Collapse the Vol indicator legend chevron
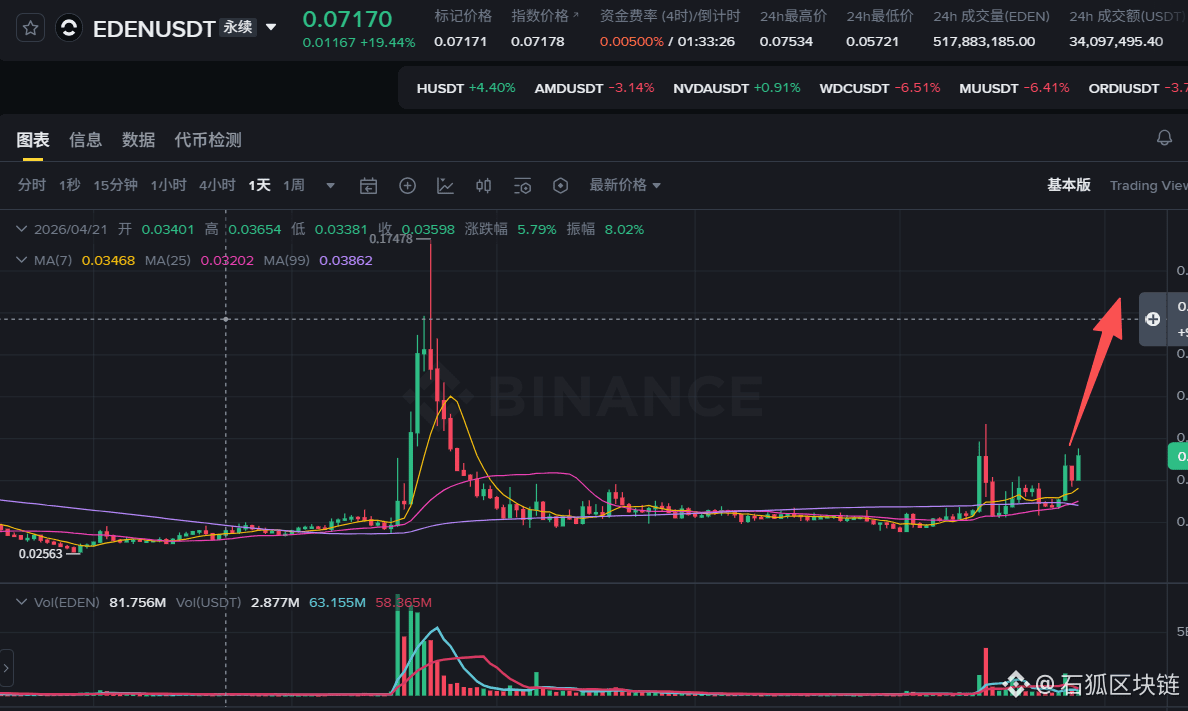Image resolution: width=1188 pixels, height=711 pixels. tap(21, 602)
